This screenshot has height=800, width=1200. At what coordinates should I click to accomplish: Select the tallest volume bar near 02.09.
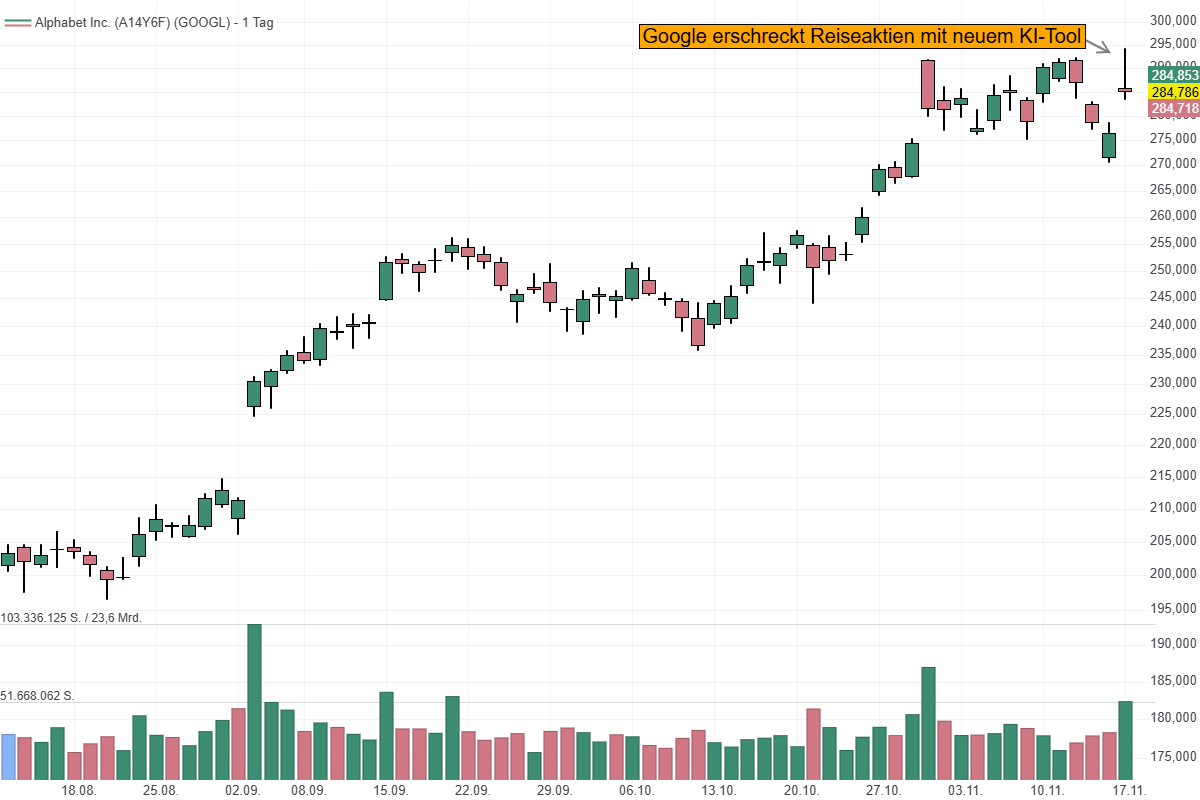pos(254,701)
